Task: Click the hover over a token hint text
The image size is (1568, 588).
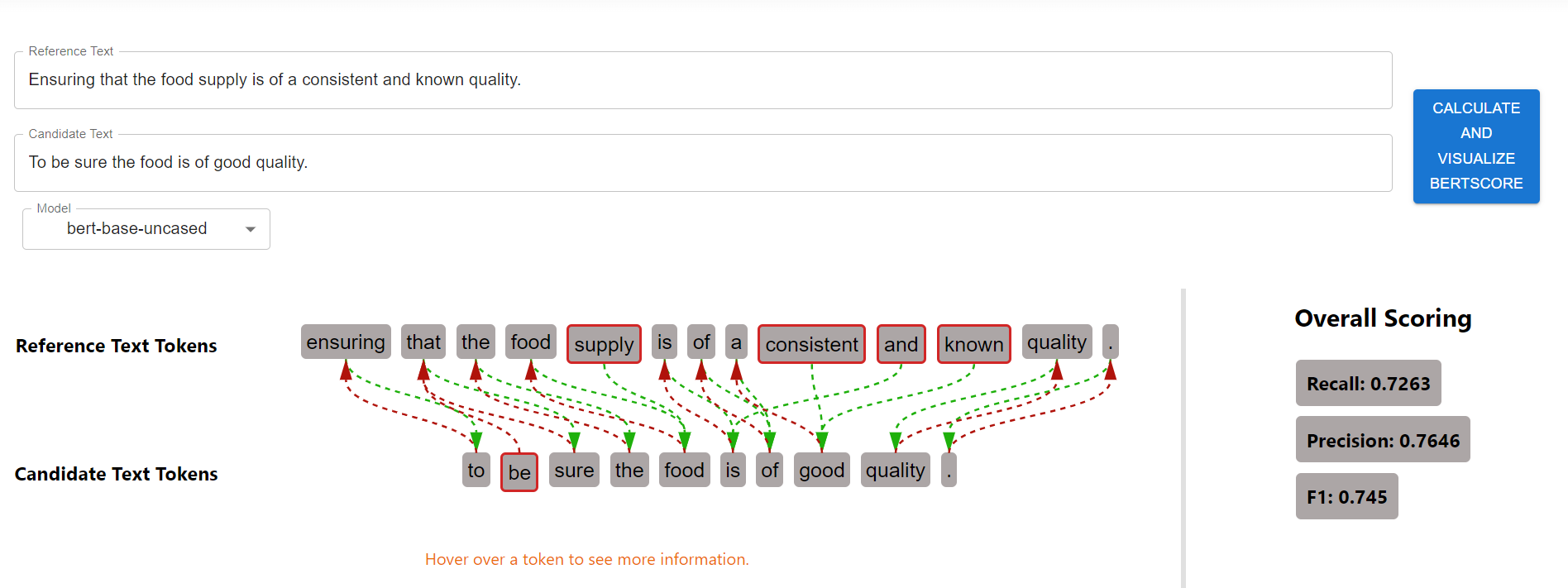Action: pyautogui.click(x=587, y=560)
